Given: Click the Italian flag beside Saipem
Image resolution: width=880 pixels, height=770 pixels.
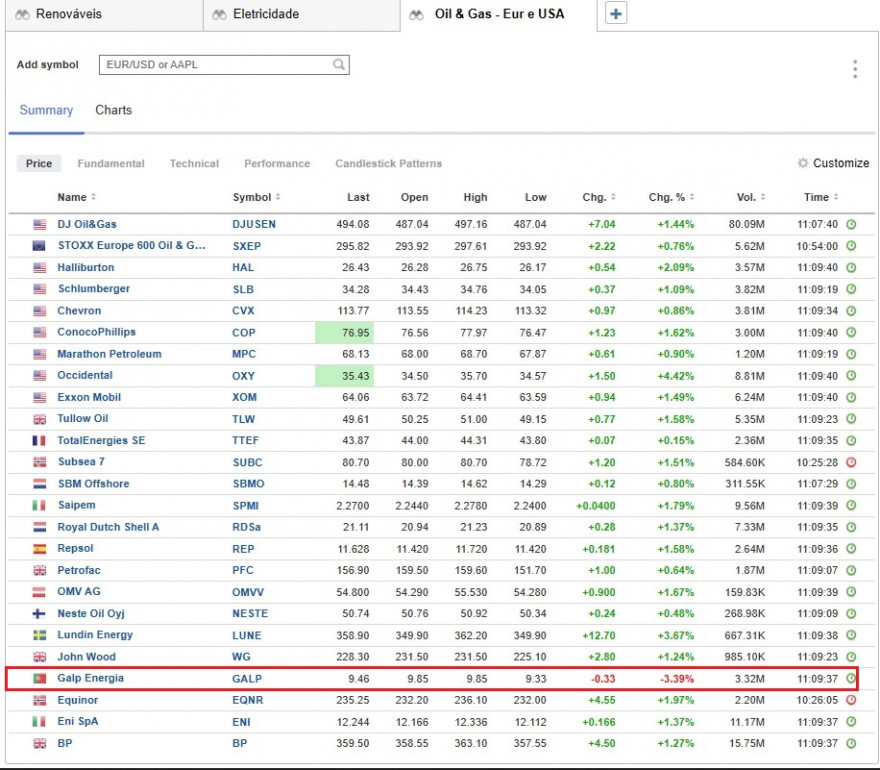Looking at the screenshot, I should click(x=39, y=506).
